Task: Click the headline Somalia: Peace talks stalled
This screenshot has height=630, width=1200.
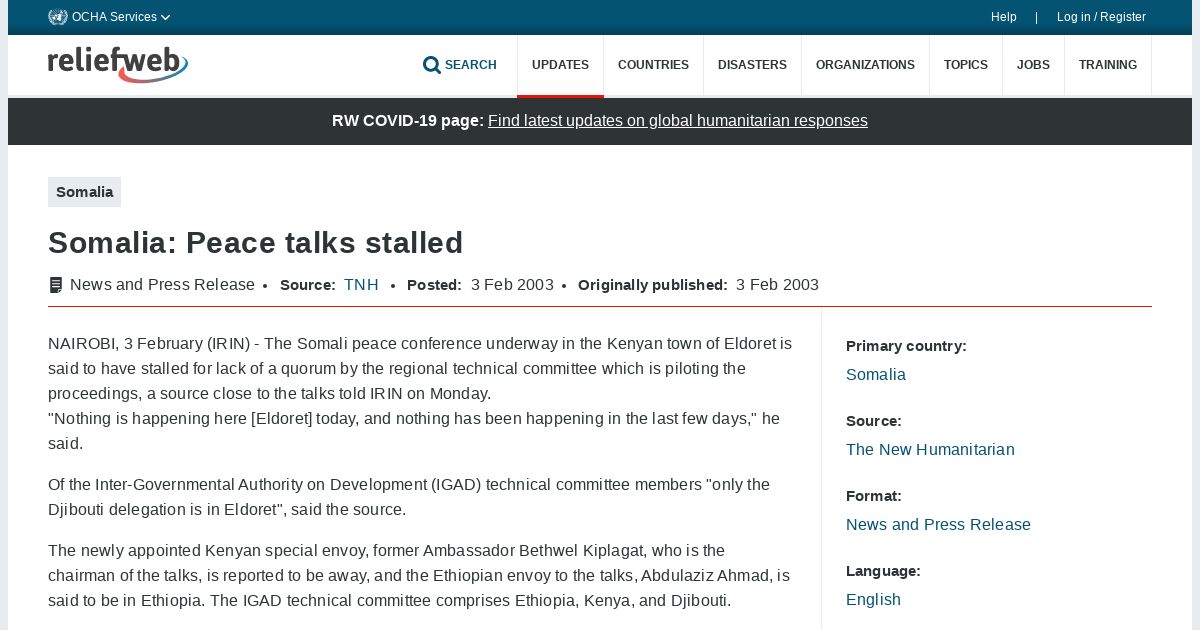Action: click(256, 243)
